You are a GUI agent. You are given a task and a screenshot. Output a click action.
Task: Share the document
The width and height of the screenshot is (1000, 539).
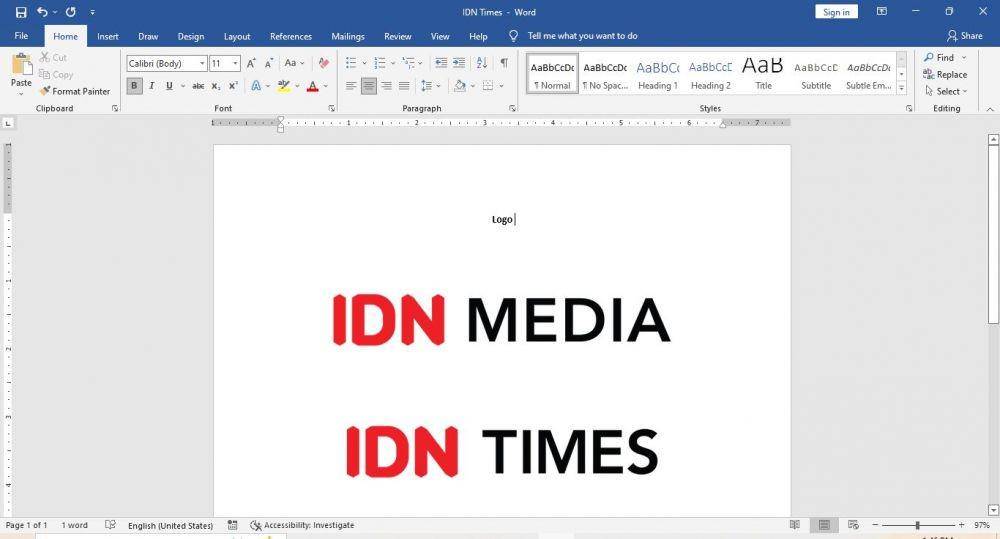coord(964,36)
